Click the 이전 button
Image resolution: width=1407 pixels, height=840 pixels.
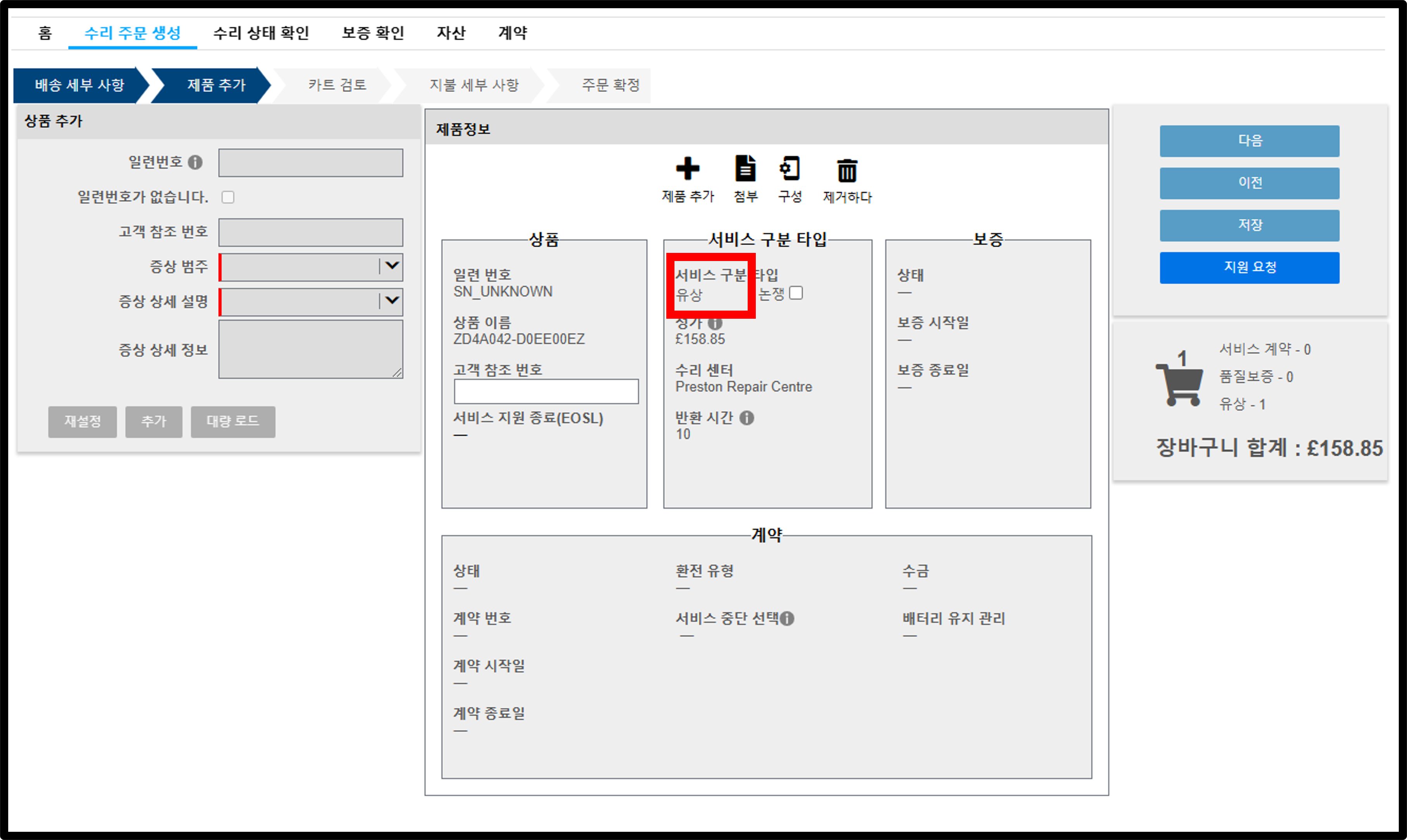click(1250, 183)
